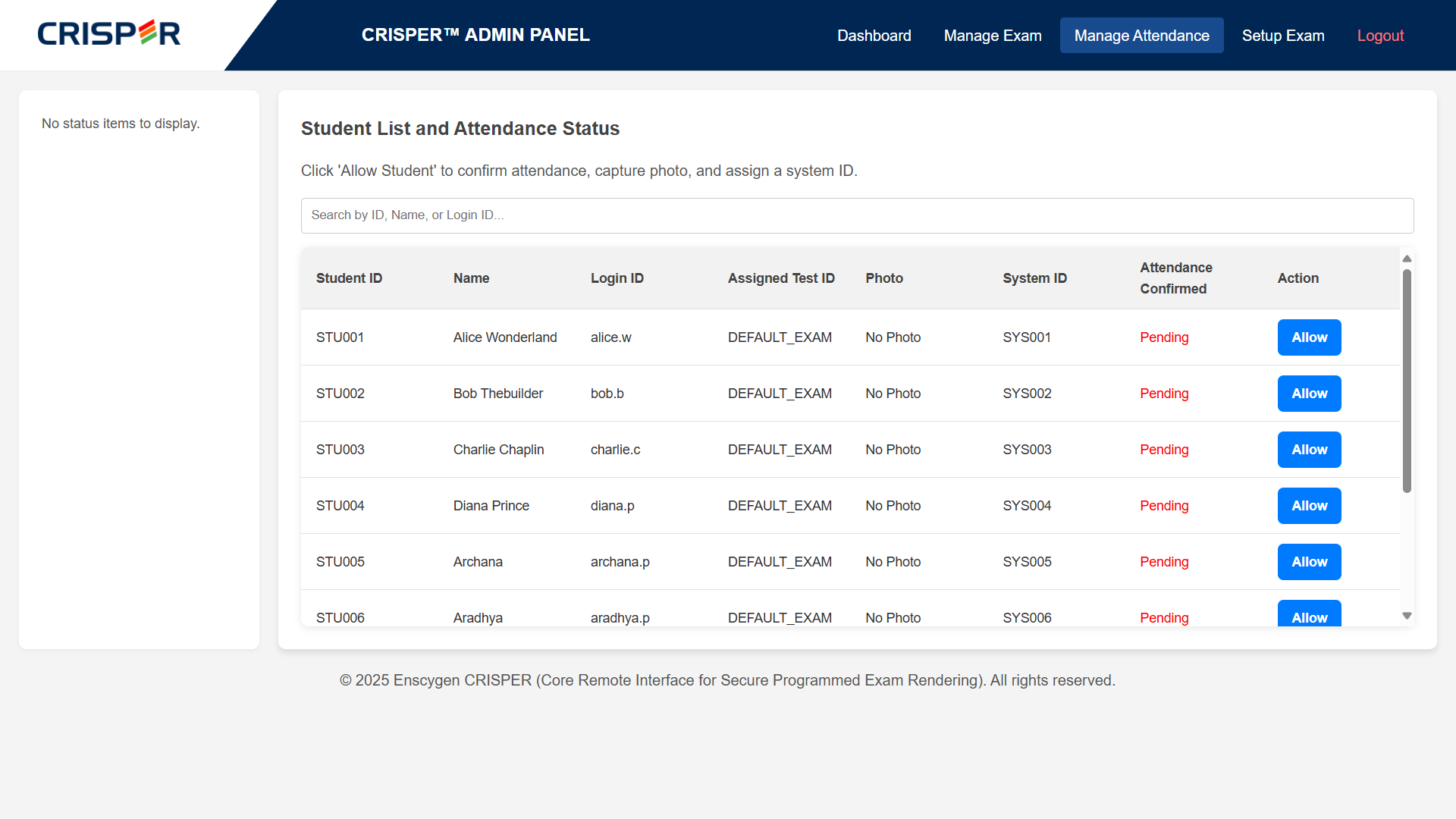Screen dimensions: 1456x819
Task: Click Pending status in Bob Thebuilder's row
Action: pyautogui.click(x=1164, y=394)
